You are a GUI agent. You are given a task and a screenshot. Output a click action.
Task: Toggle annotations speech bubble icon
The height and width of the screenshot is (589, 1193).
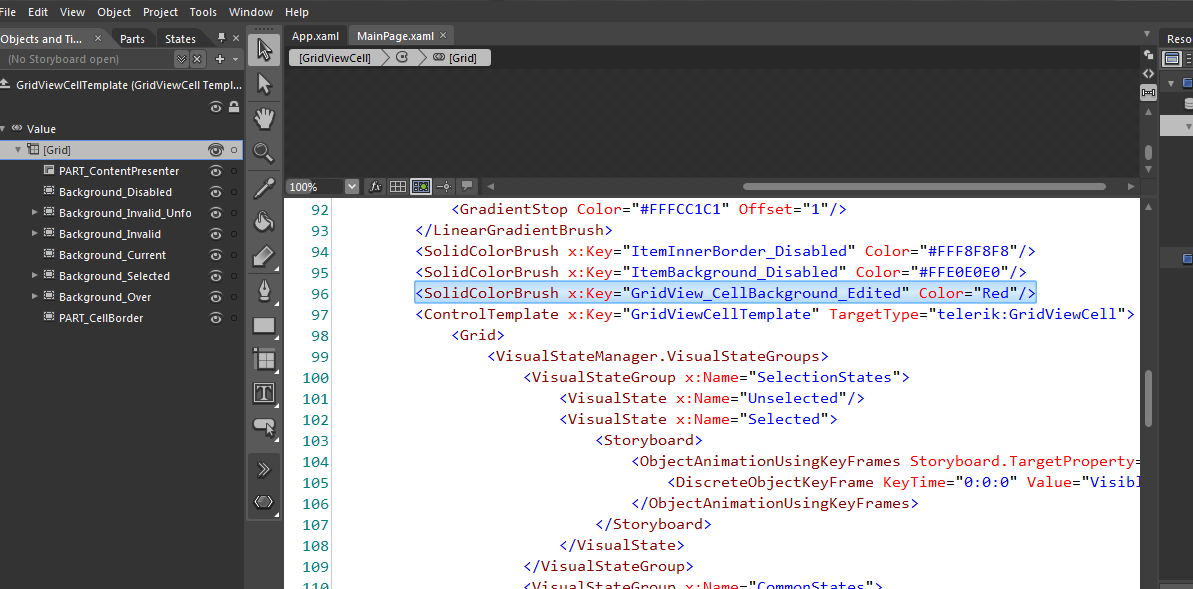(x=466, y=186)
